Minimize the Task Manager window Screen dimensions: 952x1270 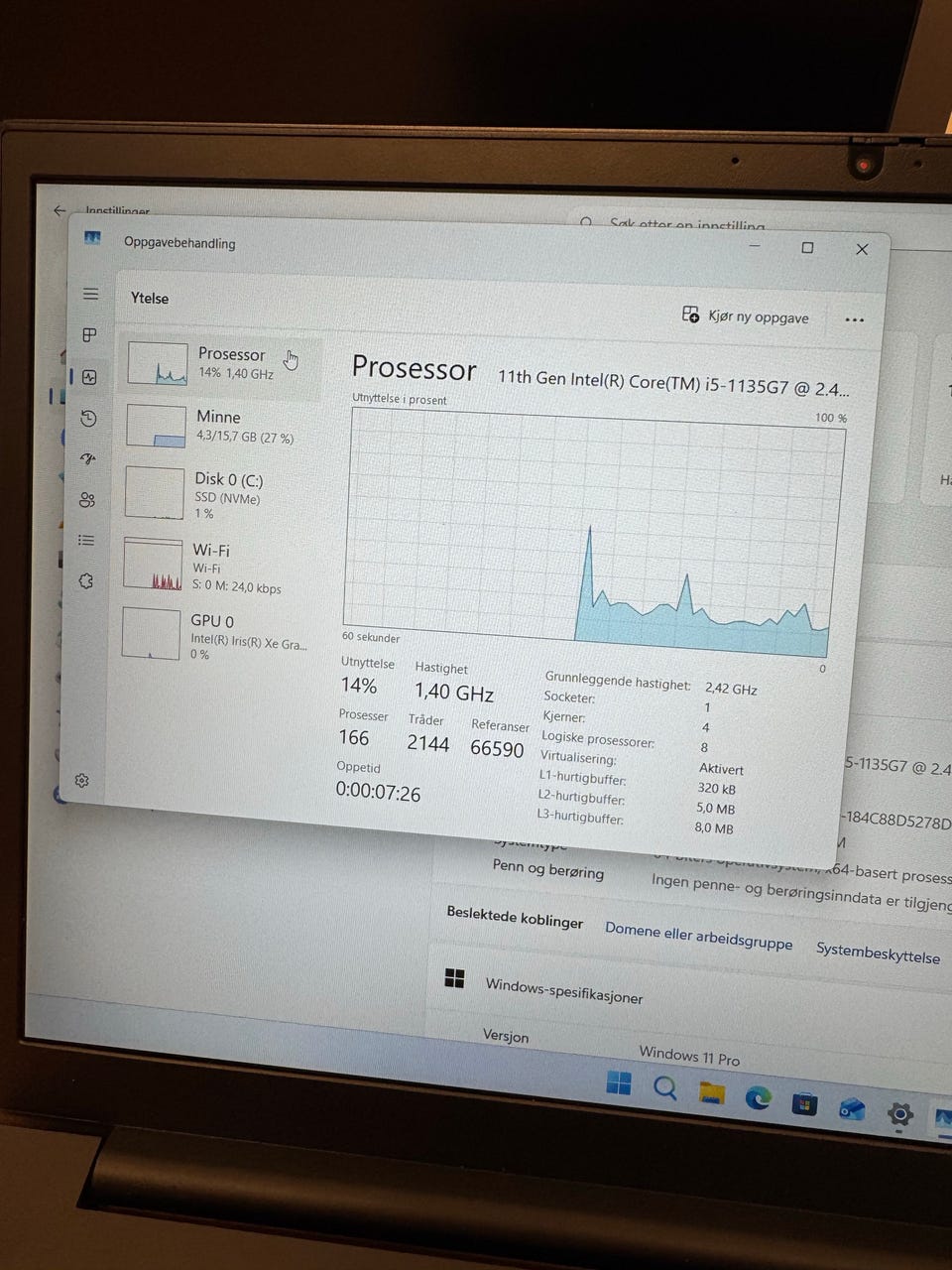[x=756, y=247]
